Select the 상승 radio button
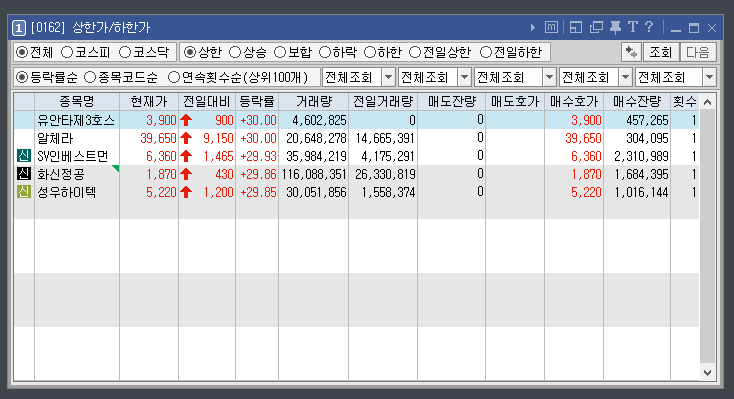The height and width of the screenshot is (399, 734). click(x=235, y=52)
